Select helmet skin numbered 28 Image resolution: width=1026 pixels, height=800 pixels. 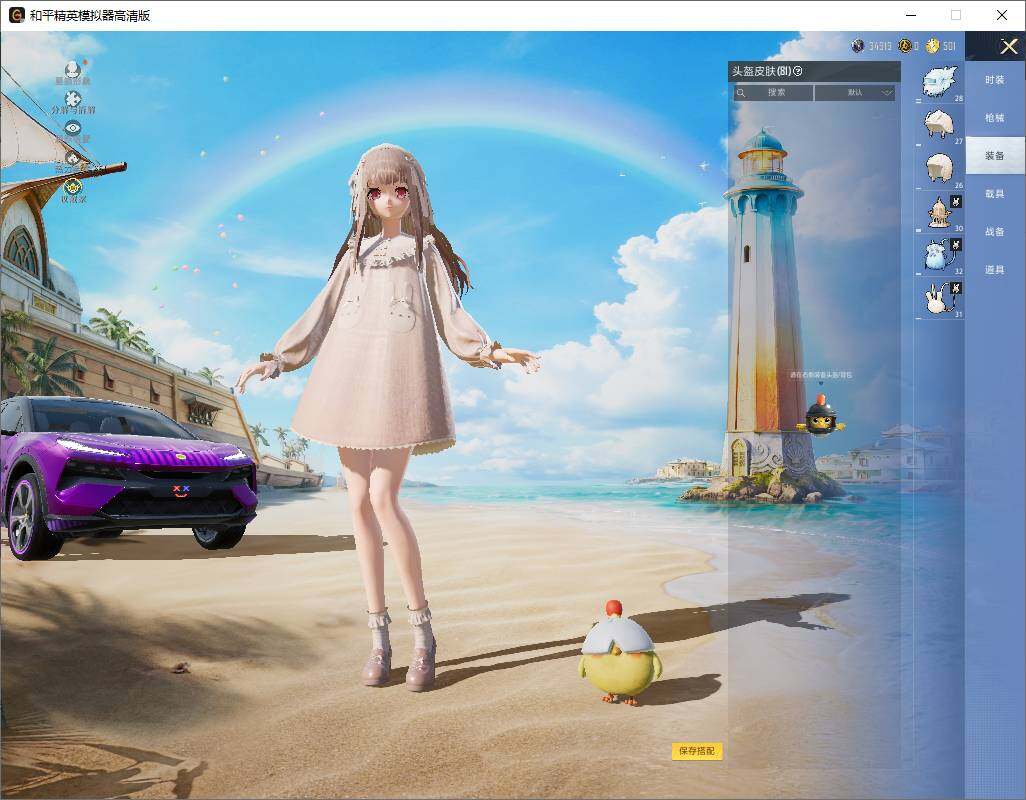click(x=939, y=84)
